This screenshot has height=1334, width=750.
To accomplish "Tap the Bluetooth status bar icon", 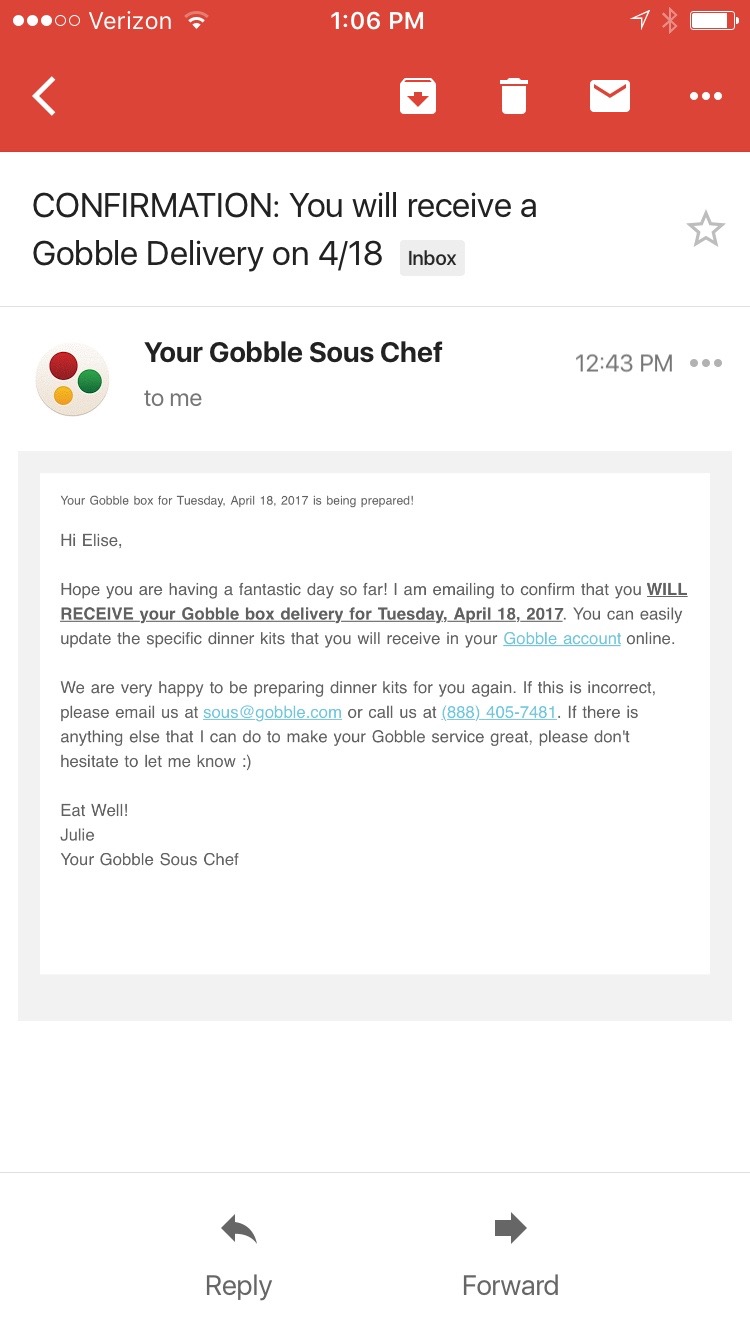I will (x=670, y=21).
